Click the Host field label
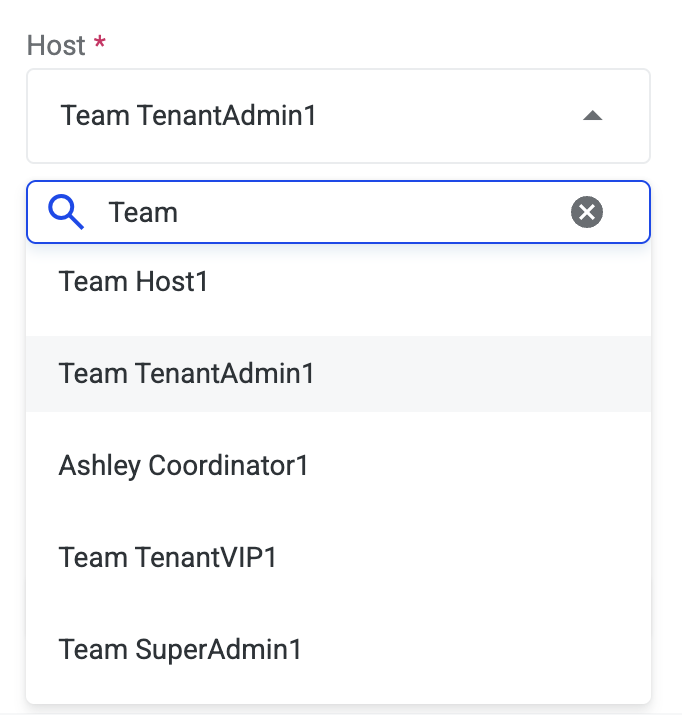 click(56, 46)
